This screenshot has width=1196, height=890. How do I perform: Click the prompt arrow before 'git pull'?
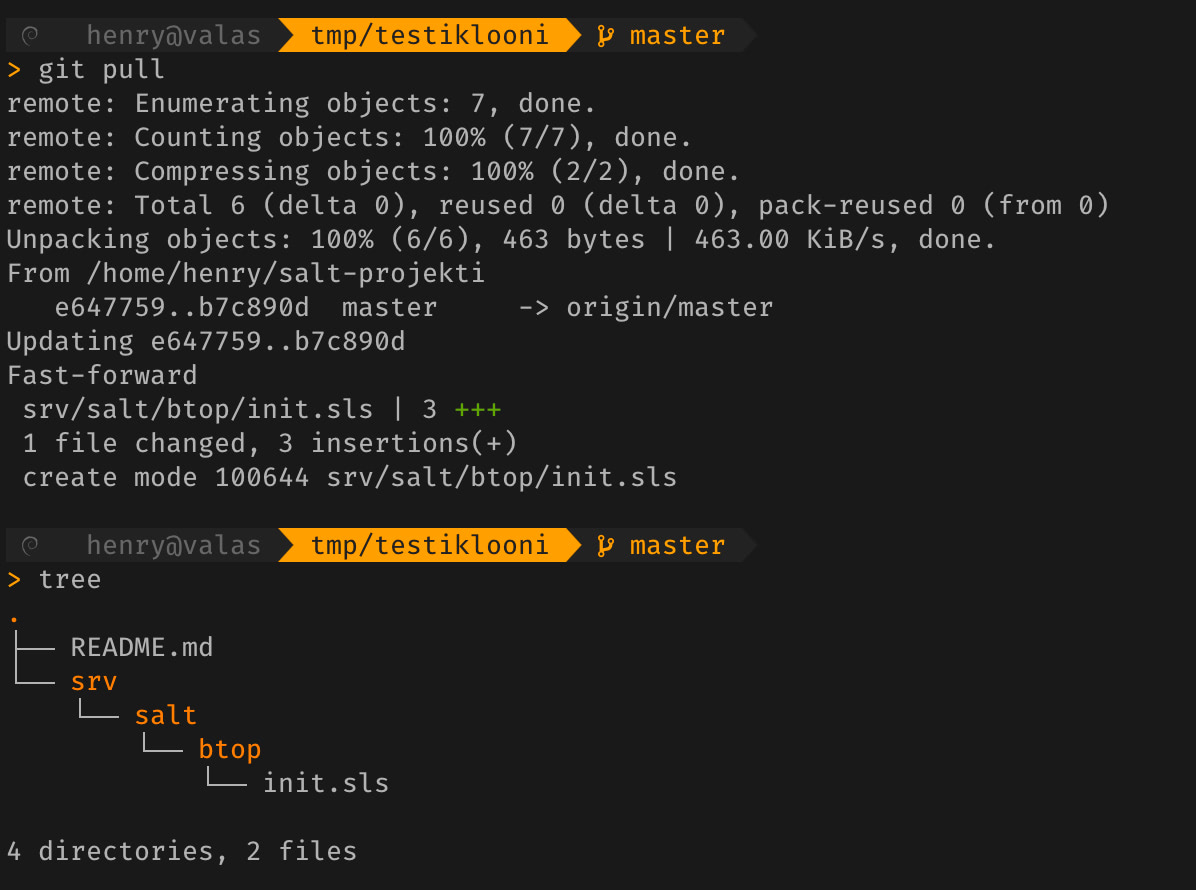pyautogui.click(x=14, y=70)
